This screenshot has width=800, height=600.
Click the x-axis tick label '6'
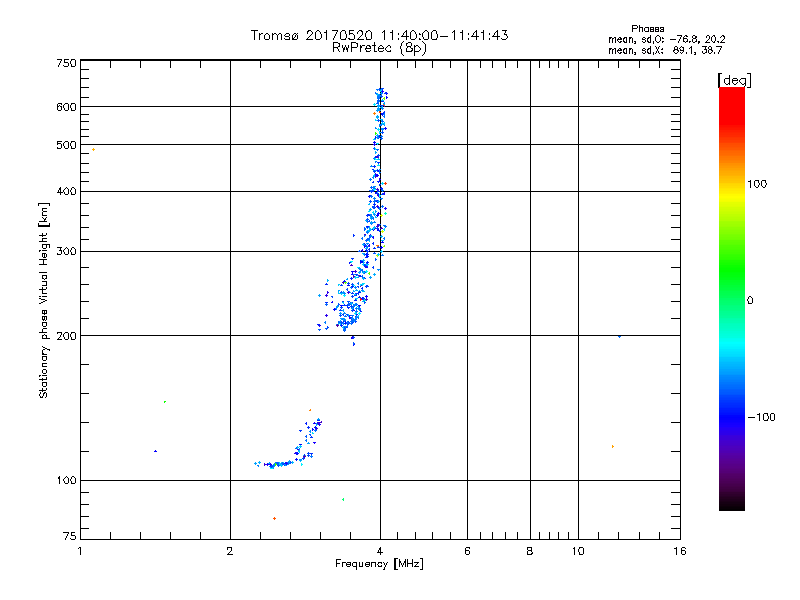click(467, 551)
